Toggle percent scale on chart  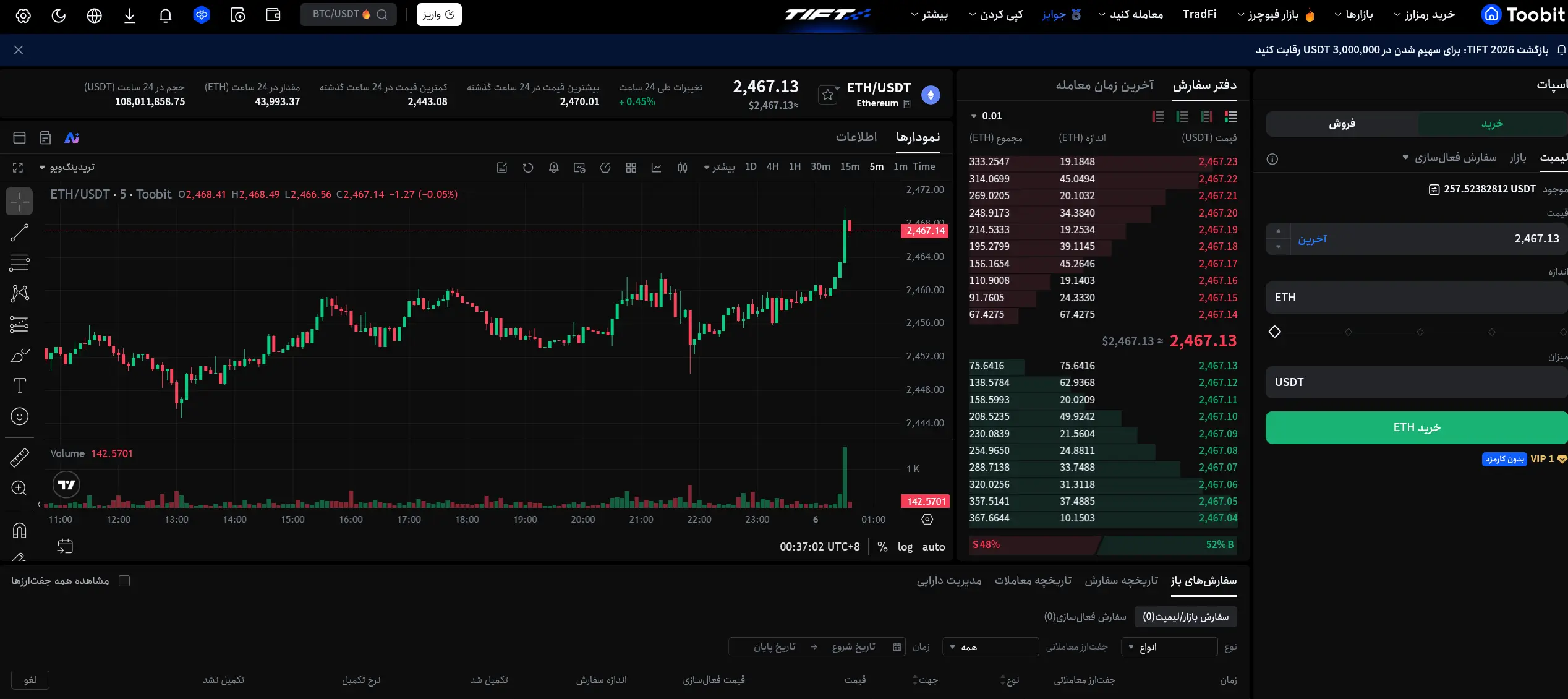coord(882,547)
